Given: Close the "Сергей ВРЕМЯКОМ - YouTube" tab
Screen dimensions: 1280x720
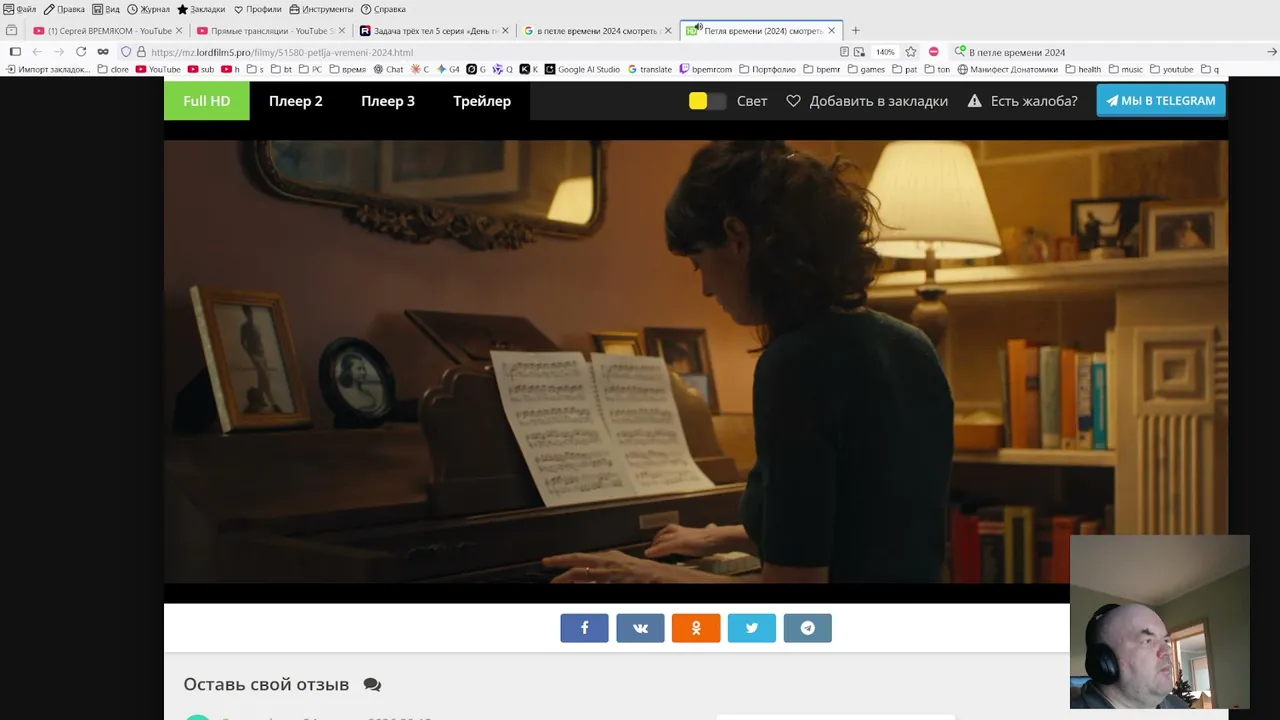Looking at the screenshot, I should click(x=179, y=31).
